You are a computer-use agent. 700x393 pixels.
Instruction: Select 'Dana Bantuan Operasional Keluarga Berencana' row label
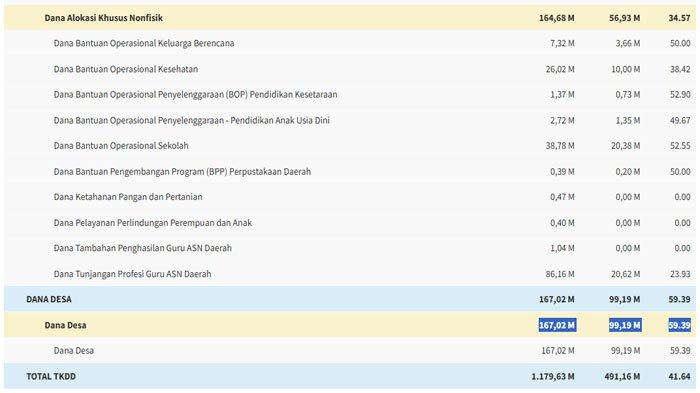tap(144, 43)
